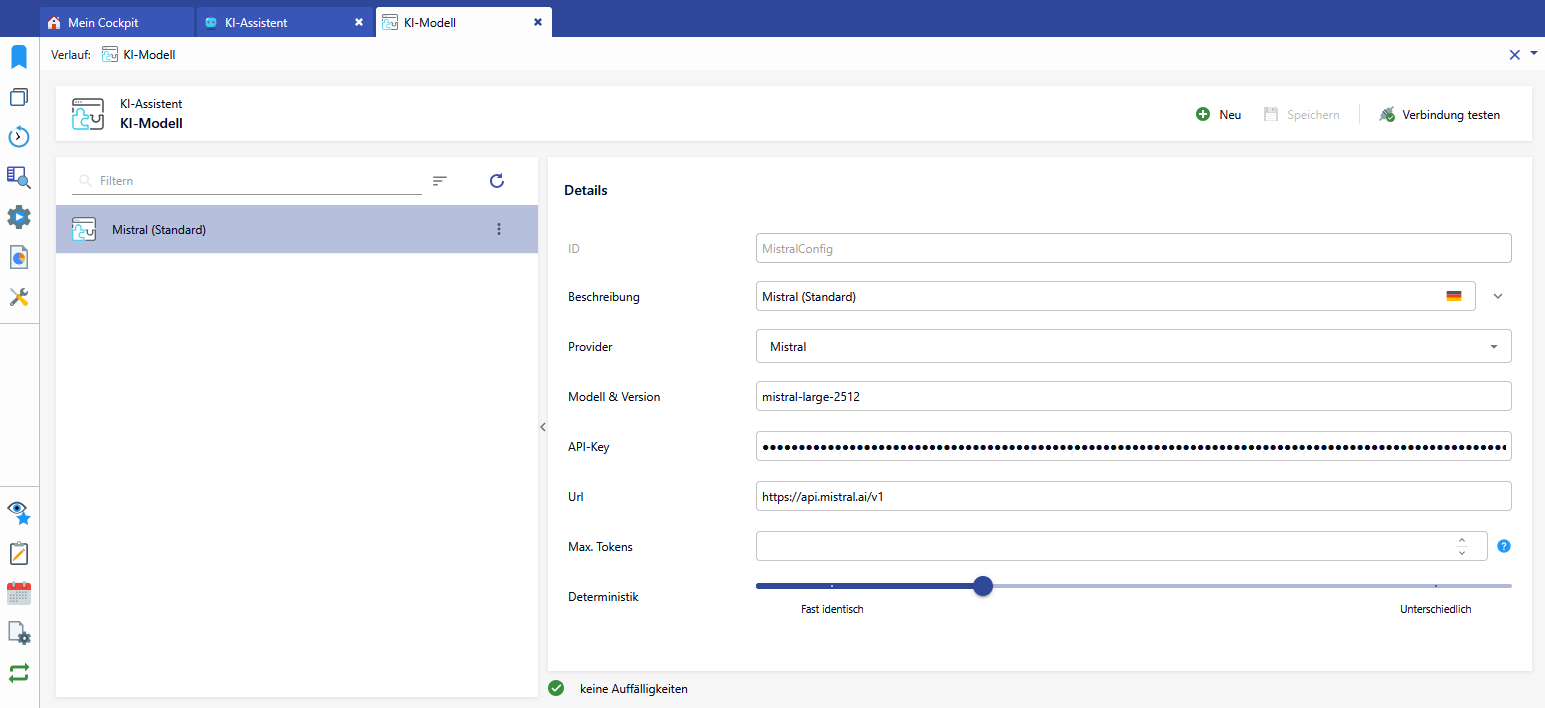
Task: Click the Deterministik slider handle
Action: 983,586
